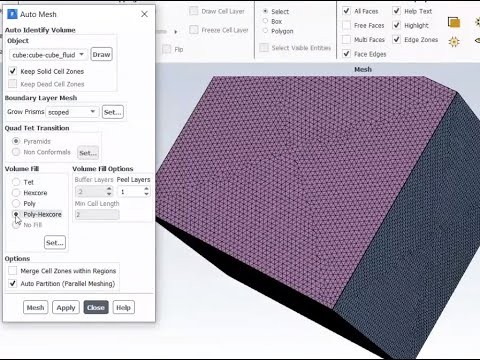Screen dimensions: 480x360
Task: Click Set button for Boundary Layer Mesh
Action: tap(113, 112)
